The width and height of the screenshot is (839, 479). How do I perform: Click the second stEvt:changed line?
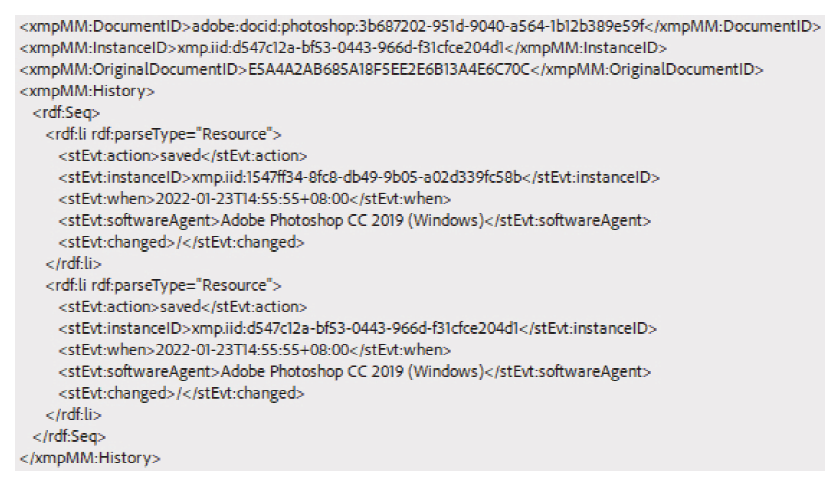click(x=181, y=393)
